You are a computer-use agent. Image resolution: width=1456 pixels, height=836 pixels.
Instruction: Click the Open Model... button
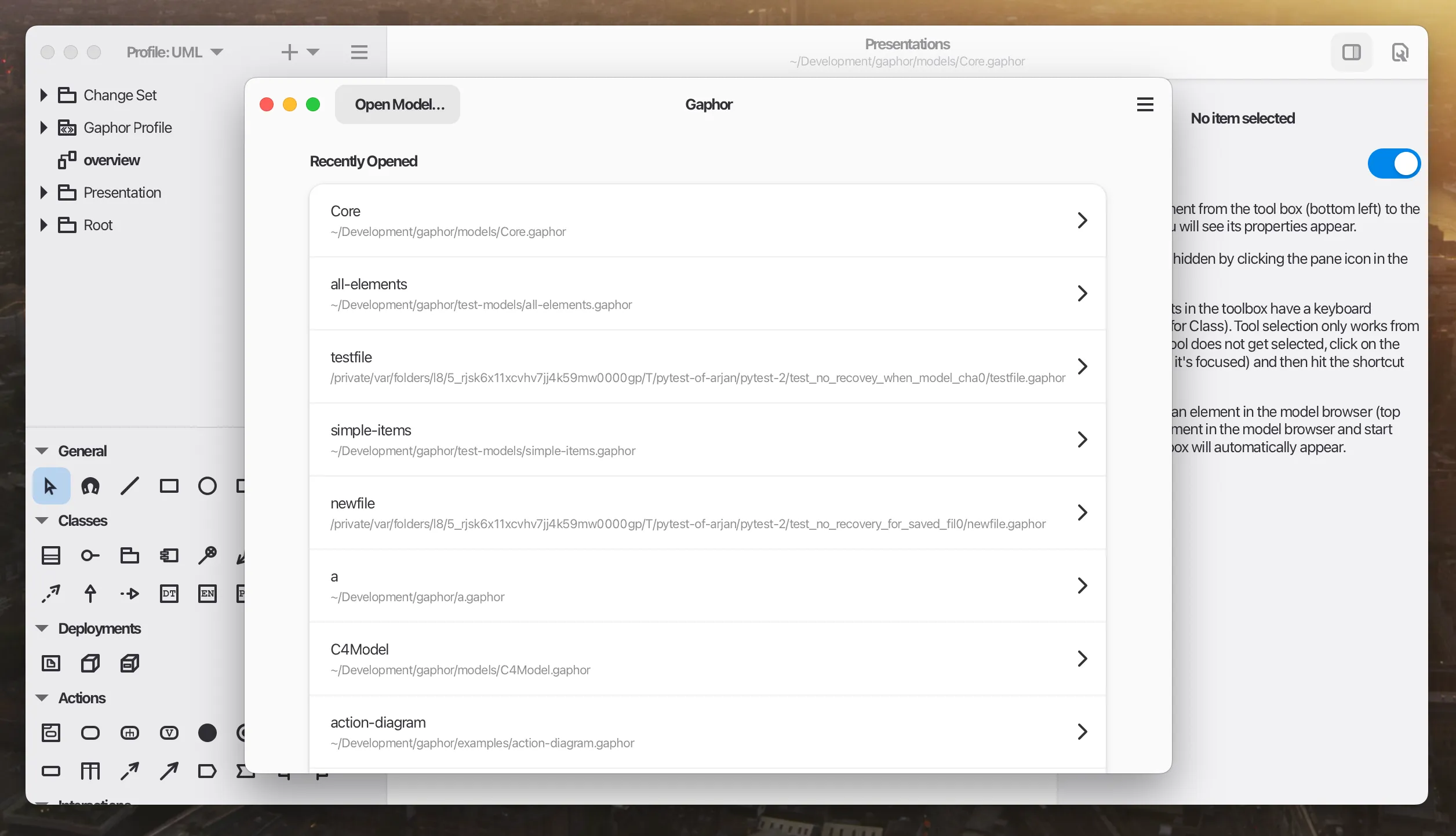click(x=398, y=104)
